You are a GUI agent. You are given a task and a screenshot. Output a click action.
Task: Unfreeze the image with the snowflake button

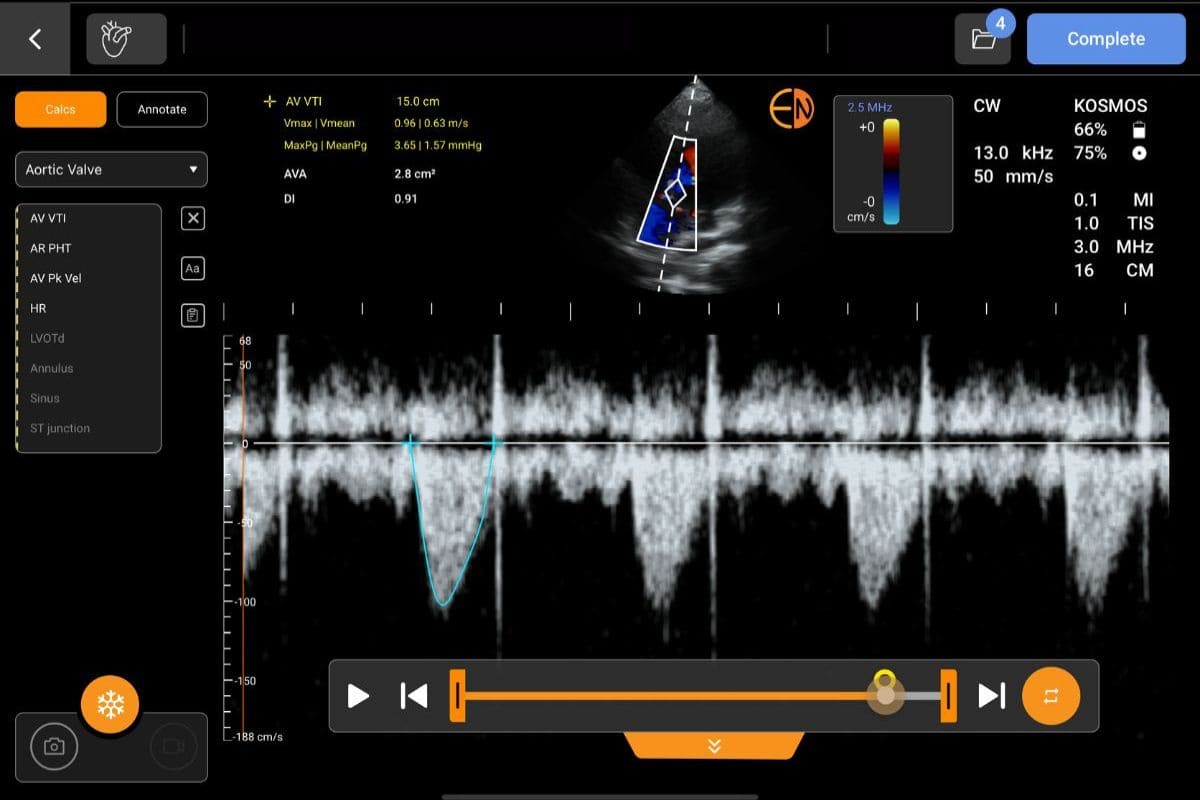[110, 704]
